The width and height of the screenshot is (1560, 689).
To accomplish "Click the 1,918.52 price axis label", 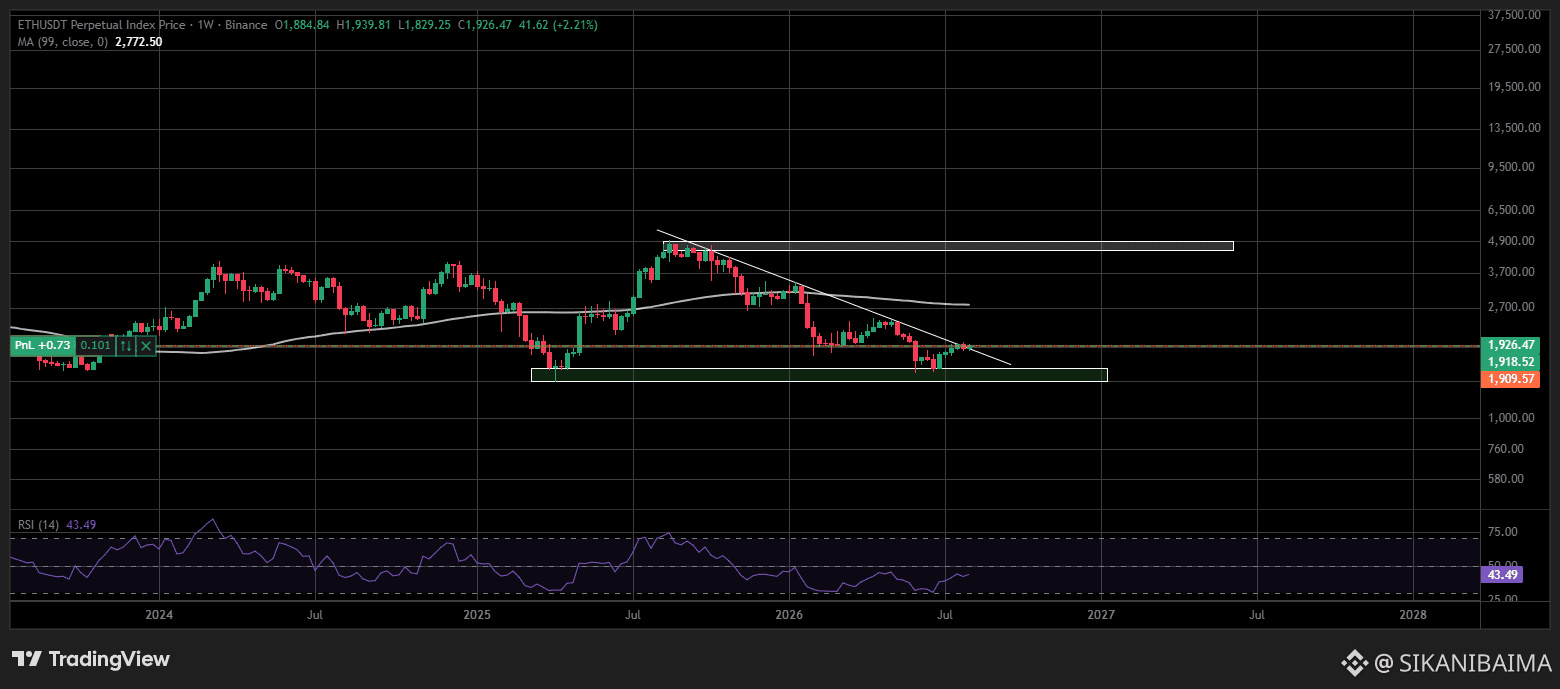I will (1510, 361).
